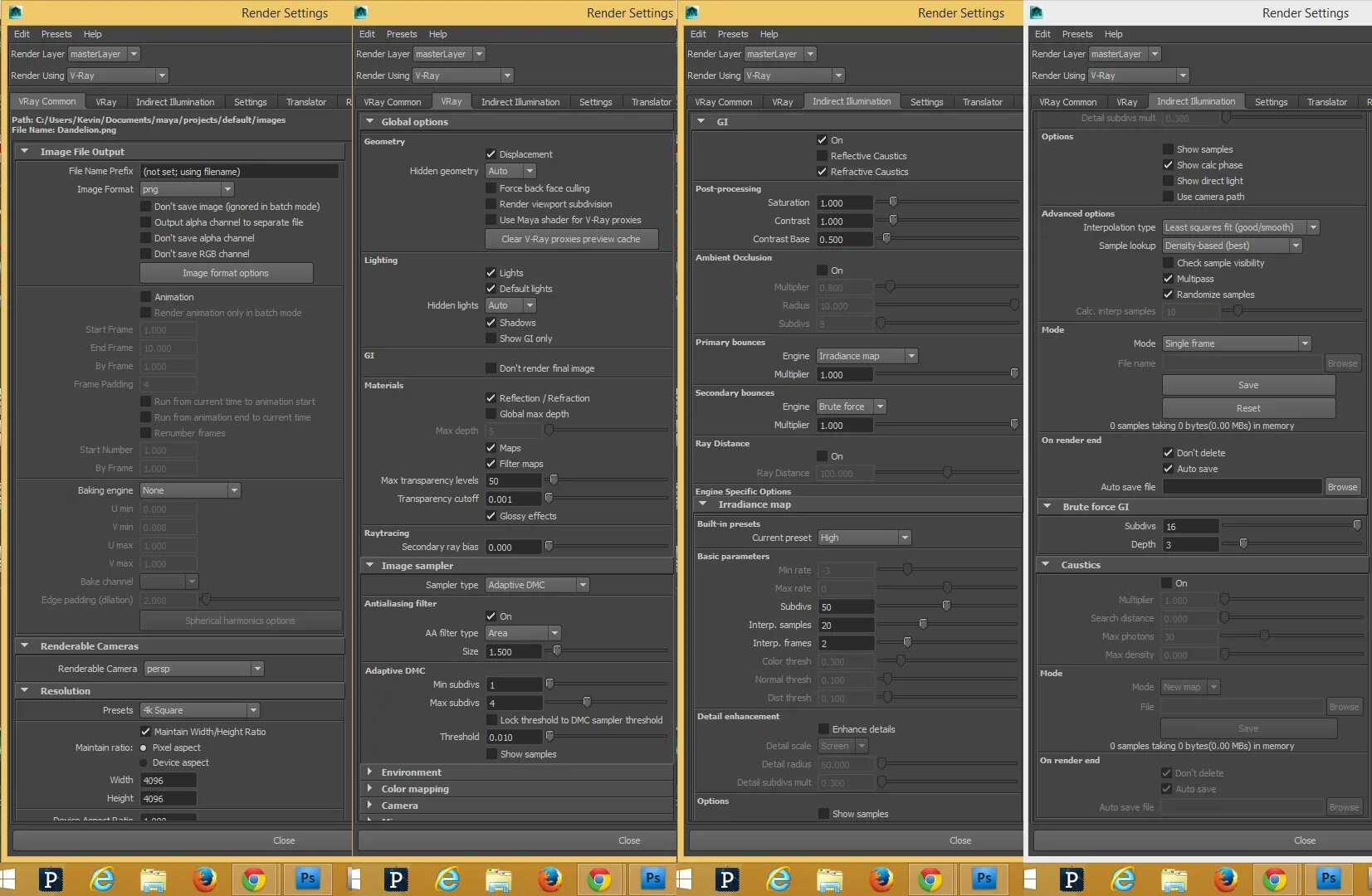Expand the Color mapping section
The width and height of the screenshot is (1372, 896).
tap(370, 789)
